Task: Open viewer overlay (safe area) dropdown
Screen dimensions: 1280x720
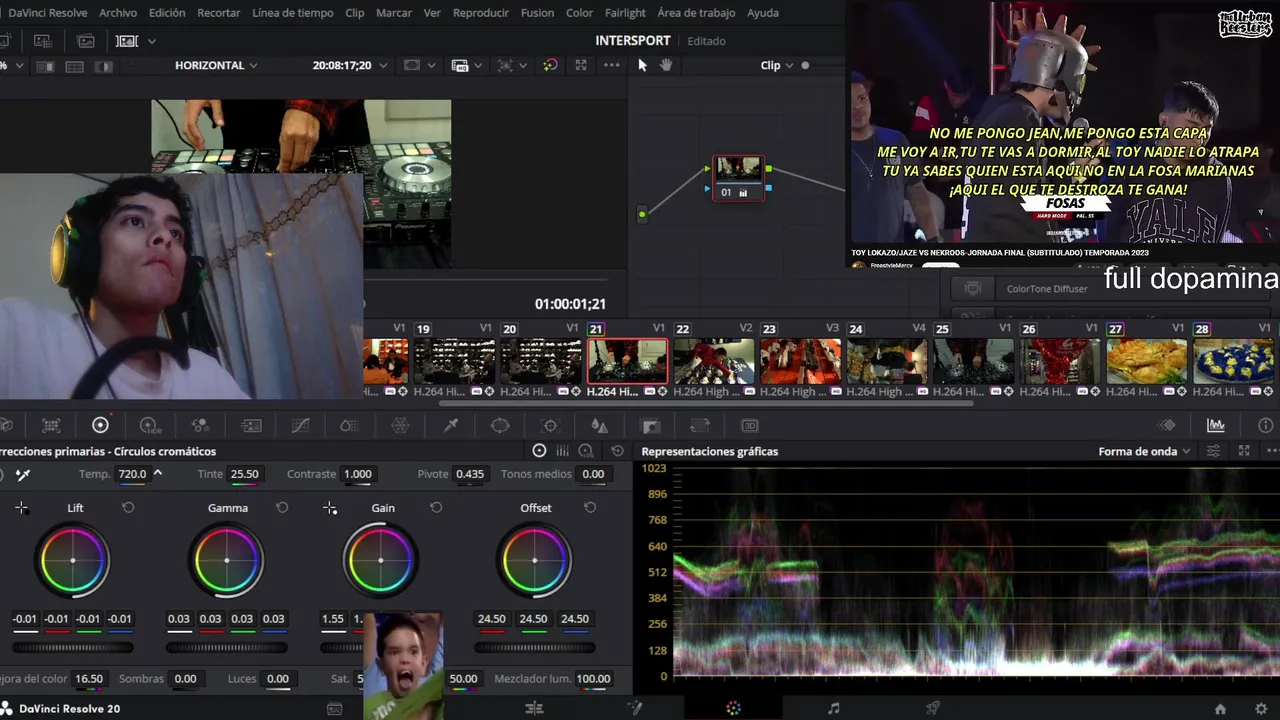Action: (x=419, y=65)
